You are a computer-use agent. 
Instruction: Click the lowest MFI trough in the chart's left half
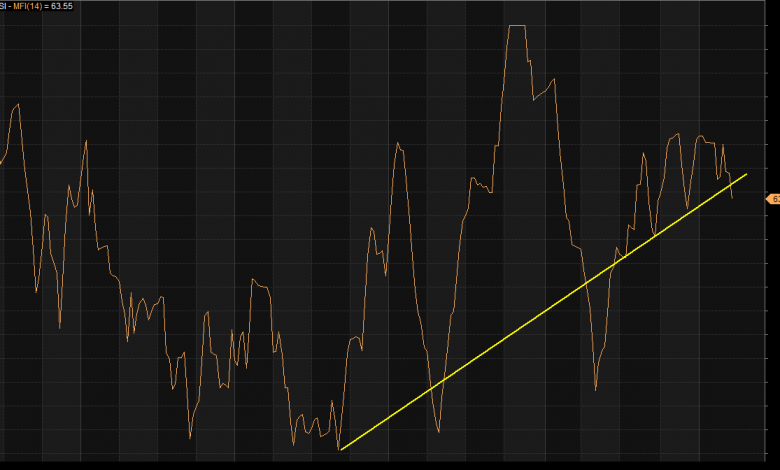(x=190, y=437)
